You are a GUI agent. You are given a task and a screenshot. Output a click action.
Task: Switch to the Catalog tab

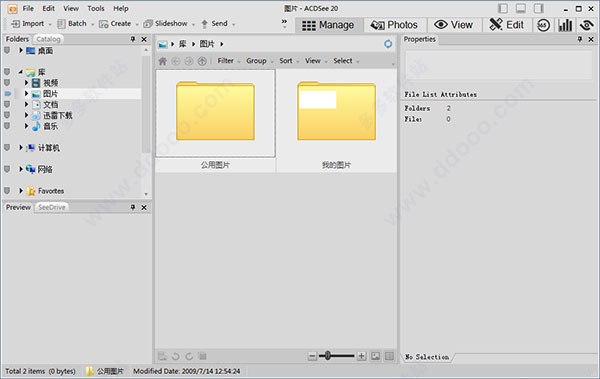pyautogui.click(x=49, y=39)
